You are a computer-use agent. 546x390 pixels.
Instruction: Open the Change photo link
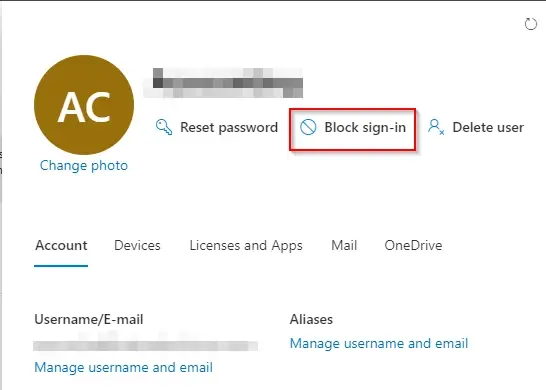[x=84, y=165]
